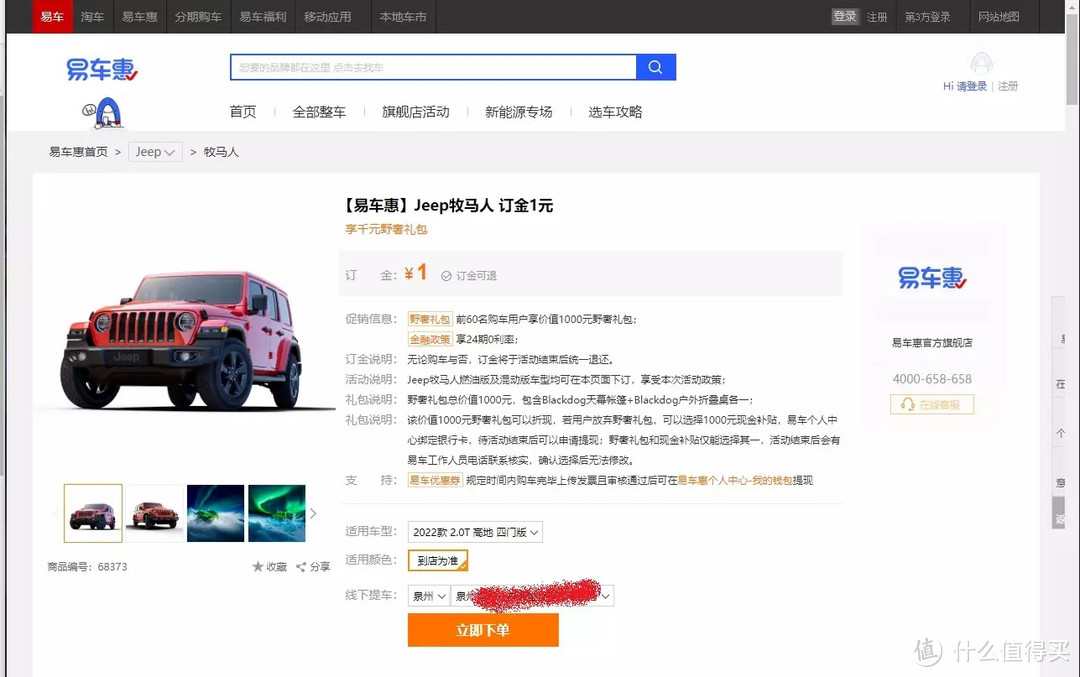
Task: Select the 到店为准 color option
Action: 438,561
